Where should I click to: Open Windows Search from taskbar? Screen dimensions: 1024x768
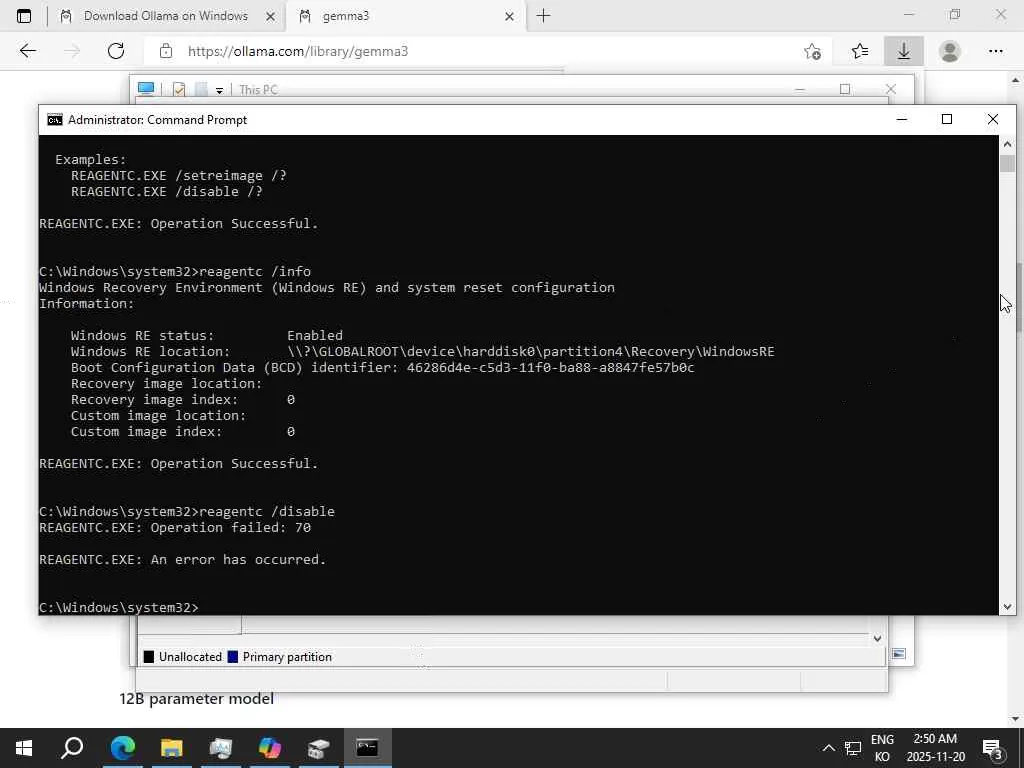pyautogui.click(x=72, y=748)
